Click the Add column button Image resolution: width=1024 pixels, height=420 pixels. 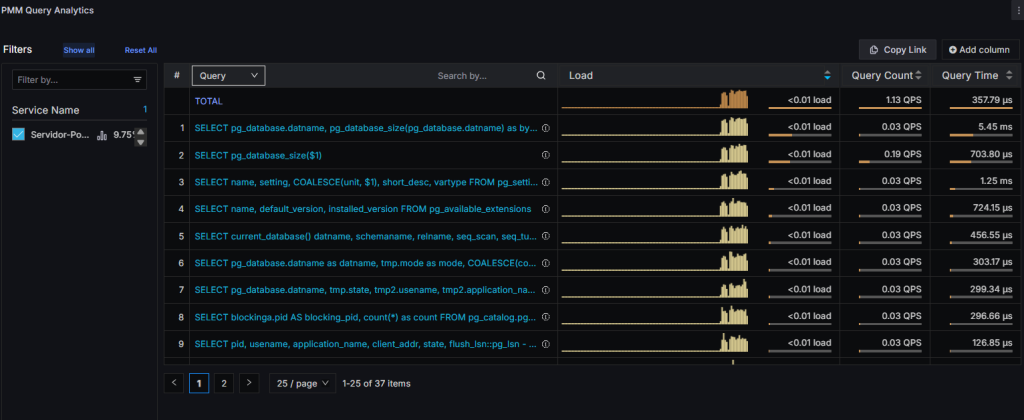point(980,50)
